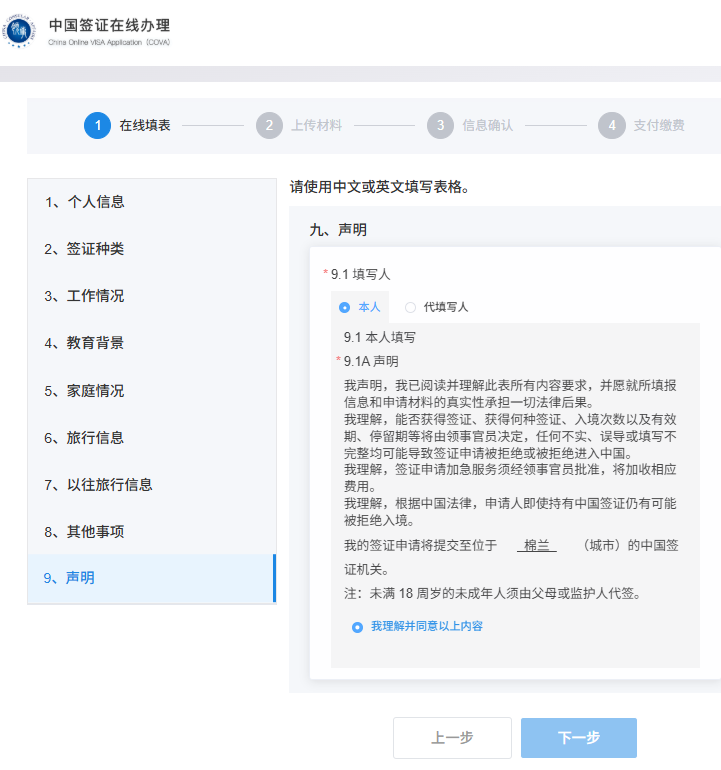This screenshot has width=721, height=770.
Task: Open 旅行信息 in the left menu
Action: coord(85,438)
